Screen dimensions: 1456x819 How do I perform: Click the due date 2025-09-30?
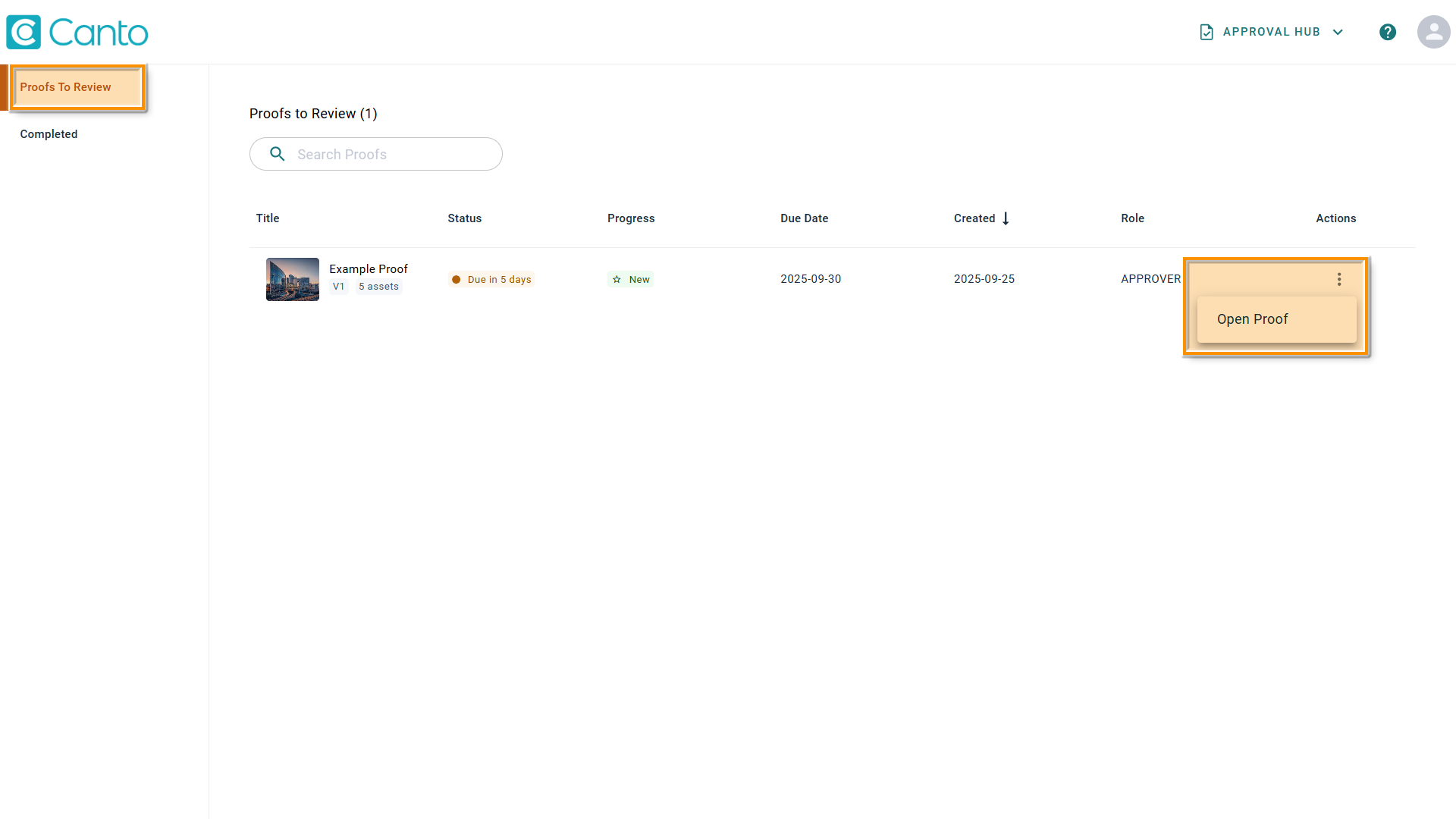811,279
